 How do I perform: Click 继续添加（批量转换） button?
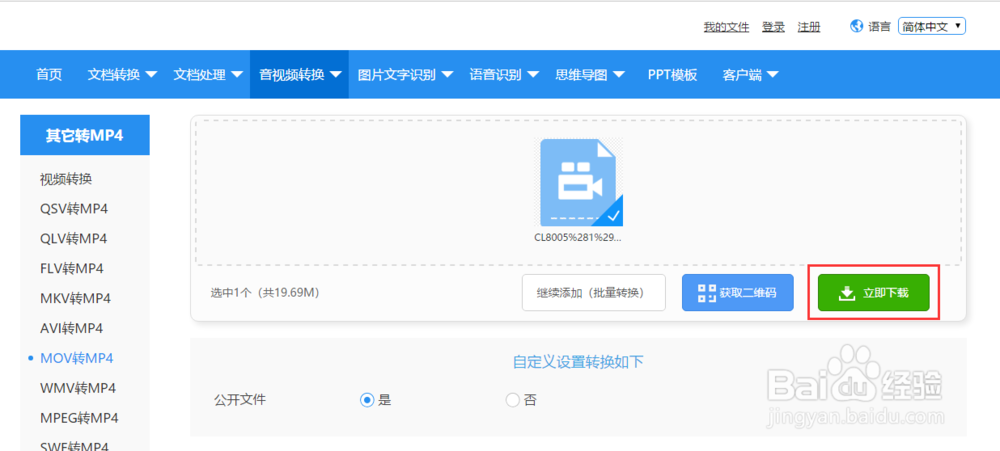point(594,293)
